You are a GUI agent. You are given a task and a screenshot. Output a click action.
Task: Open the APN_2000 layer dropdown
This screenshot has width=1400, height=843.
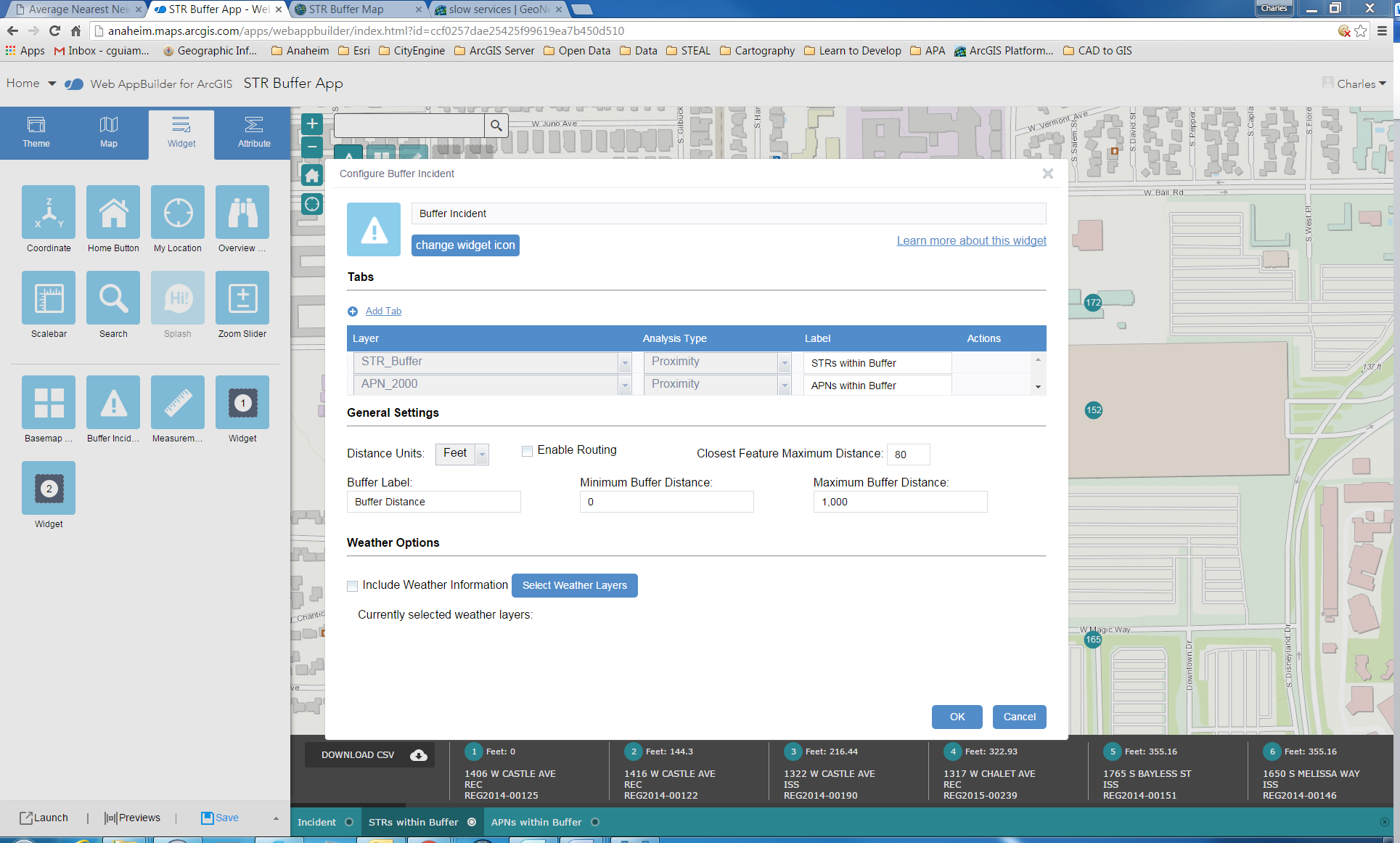pos(625,385)
